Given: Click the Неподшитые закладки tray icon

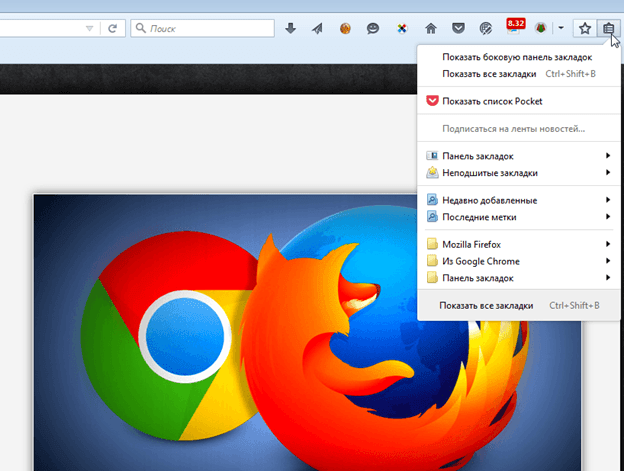Looking at the screenshot, I should (432, 173).
